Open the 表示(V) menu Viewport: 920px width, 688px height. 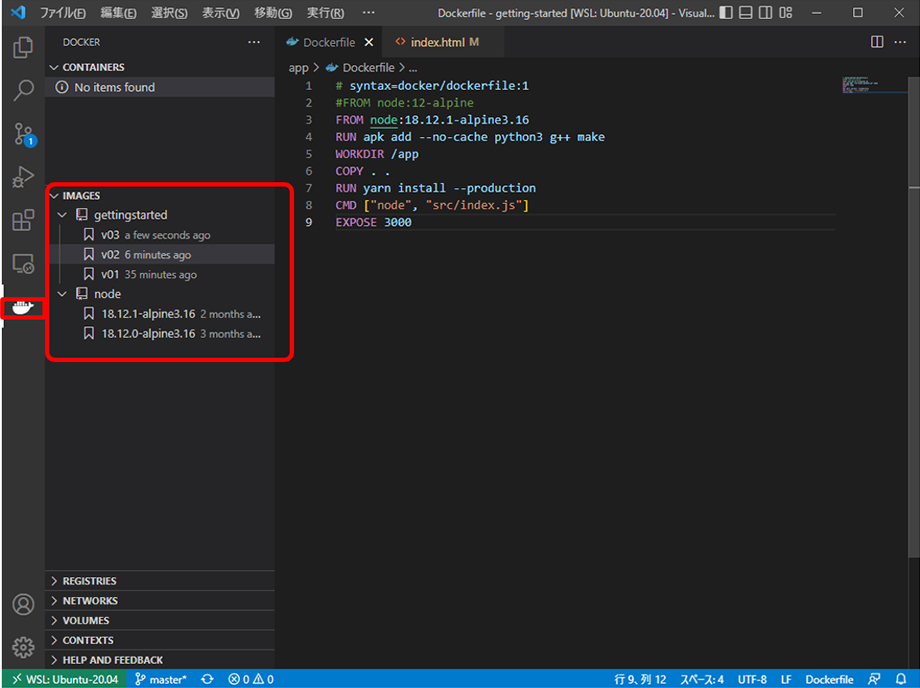click(221, 12)
